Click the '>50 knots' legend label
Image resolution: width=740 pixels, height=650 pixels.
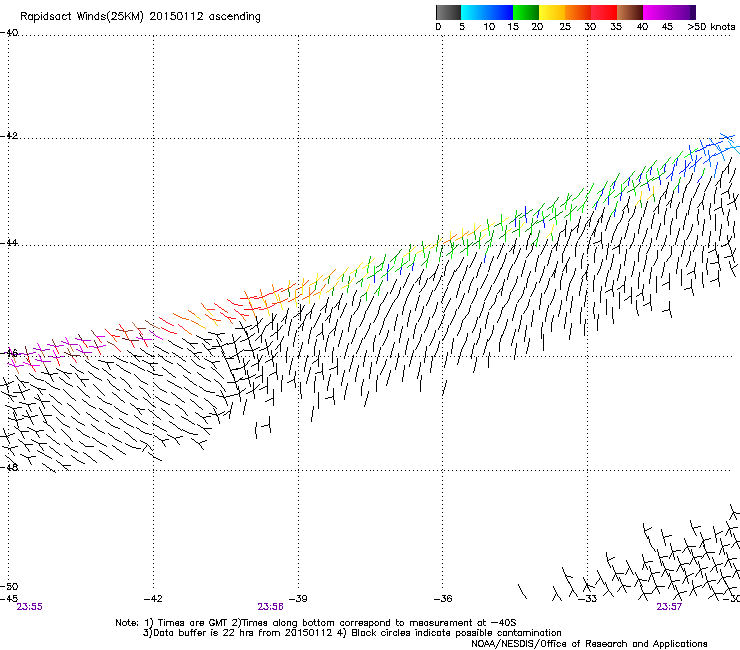point(711,26)
